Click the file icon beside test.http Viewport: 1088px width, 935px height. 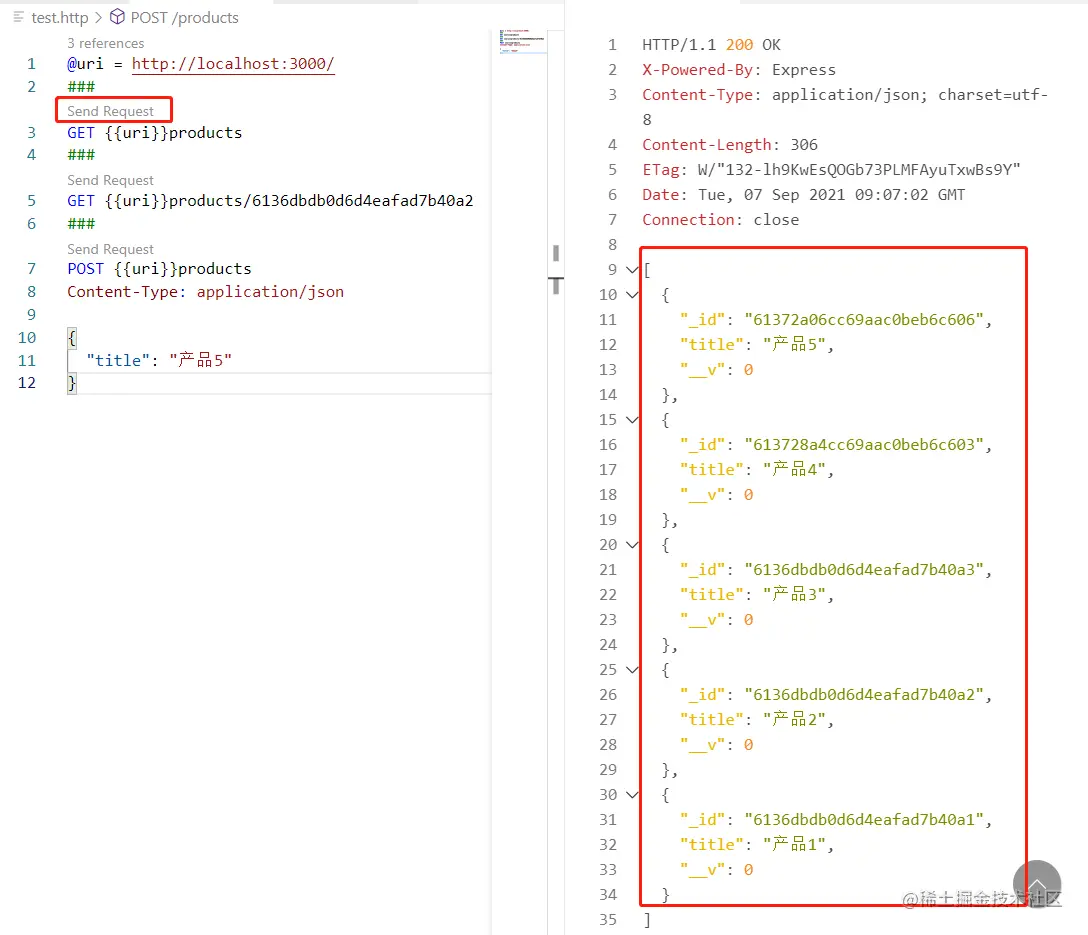[x=19, y=17]
